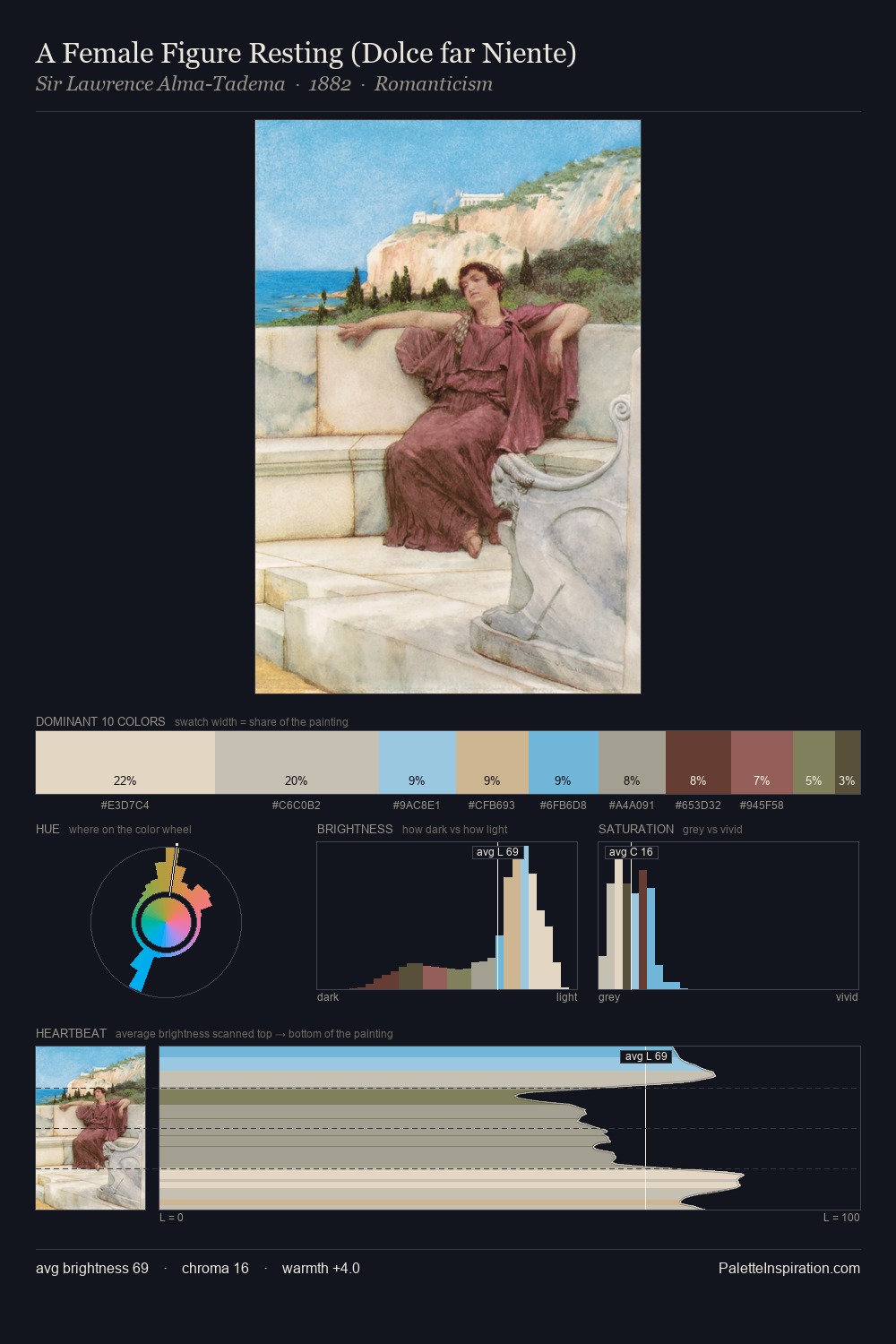Select the olive 5% swatch
The image size is (896, 1344).
click(x=814, y=762)
